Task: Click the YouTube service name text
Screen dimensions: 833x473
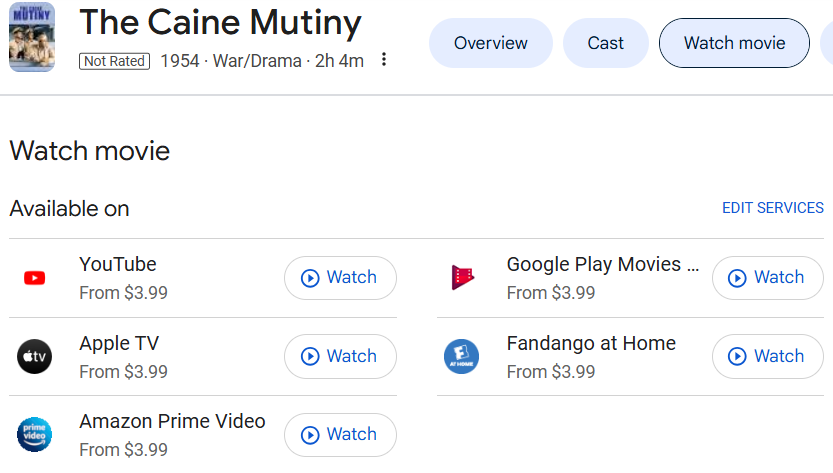Action: (x=118, y=265)
